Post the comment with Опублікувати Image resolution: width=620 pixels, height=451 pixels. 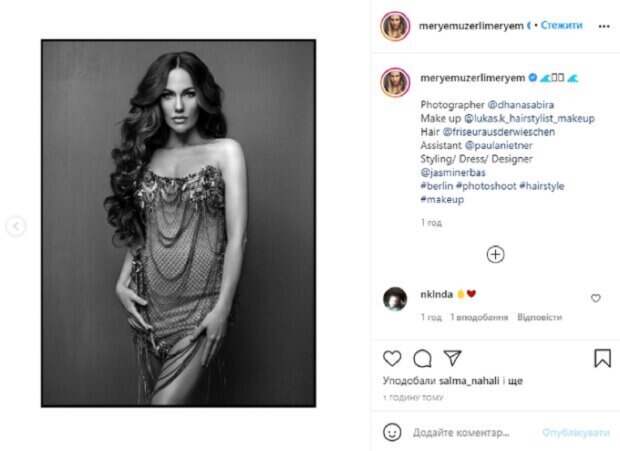[575, 432]
